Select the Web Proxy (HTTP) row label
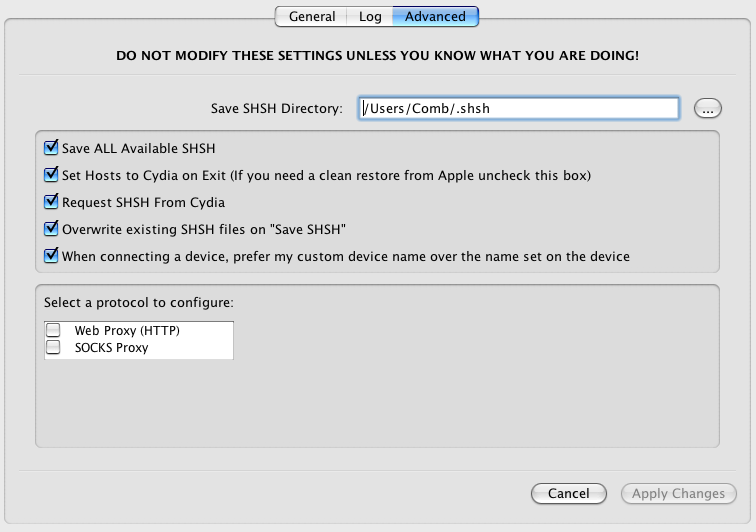Image resolution: width=756 pixels, height=532 pixels. pyautogui.click(x=127, y=330)
